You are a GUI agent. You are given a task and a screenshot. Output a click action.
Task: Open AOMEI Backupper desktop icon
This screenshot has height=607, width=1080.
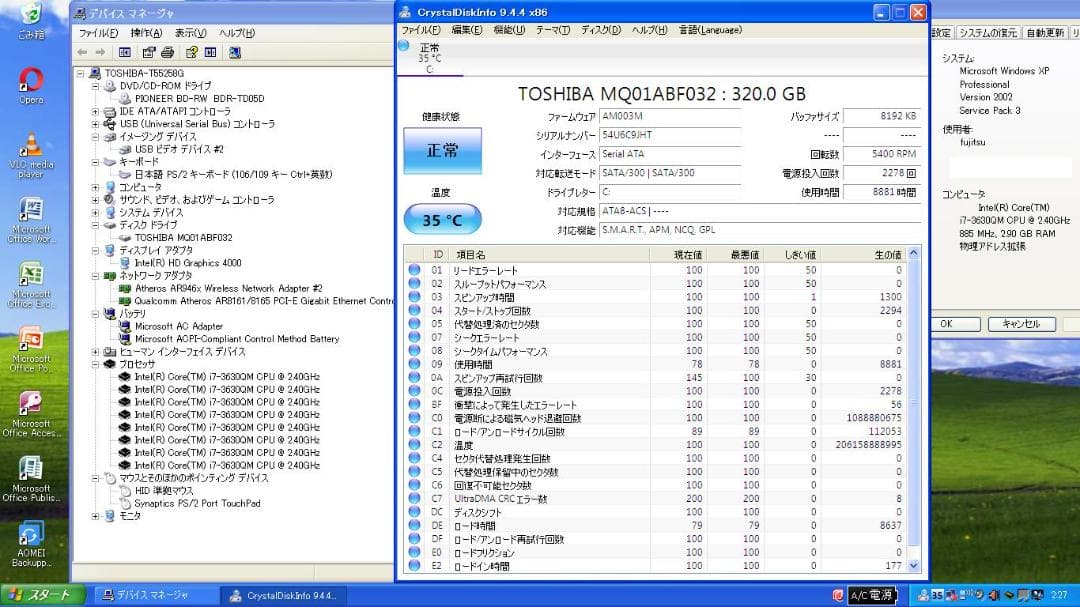click(x=31, y=543)
